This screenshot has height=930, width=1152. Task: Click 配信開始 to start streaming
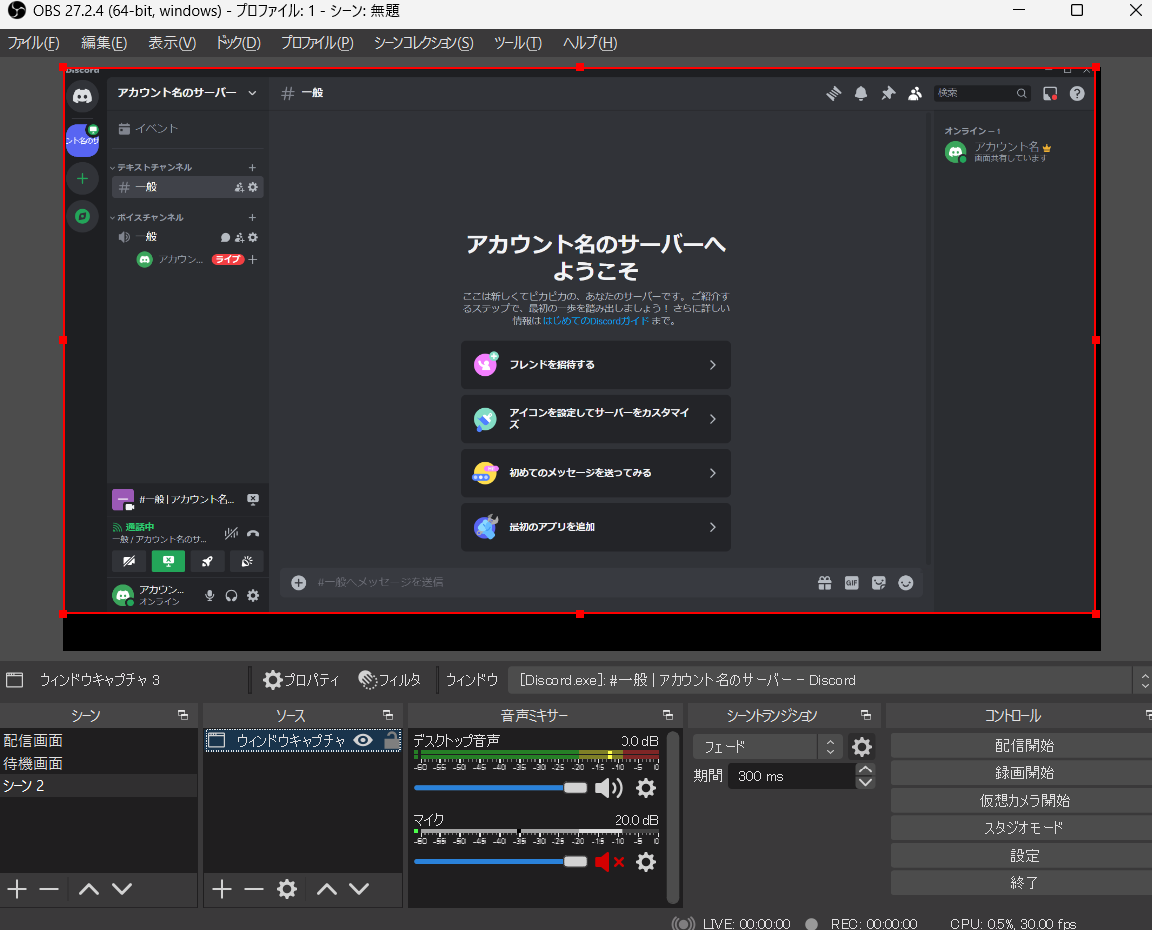tap(1023, 745)
